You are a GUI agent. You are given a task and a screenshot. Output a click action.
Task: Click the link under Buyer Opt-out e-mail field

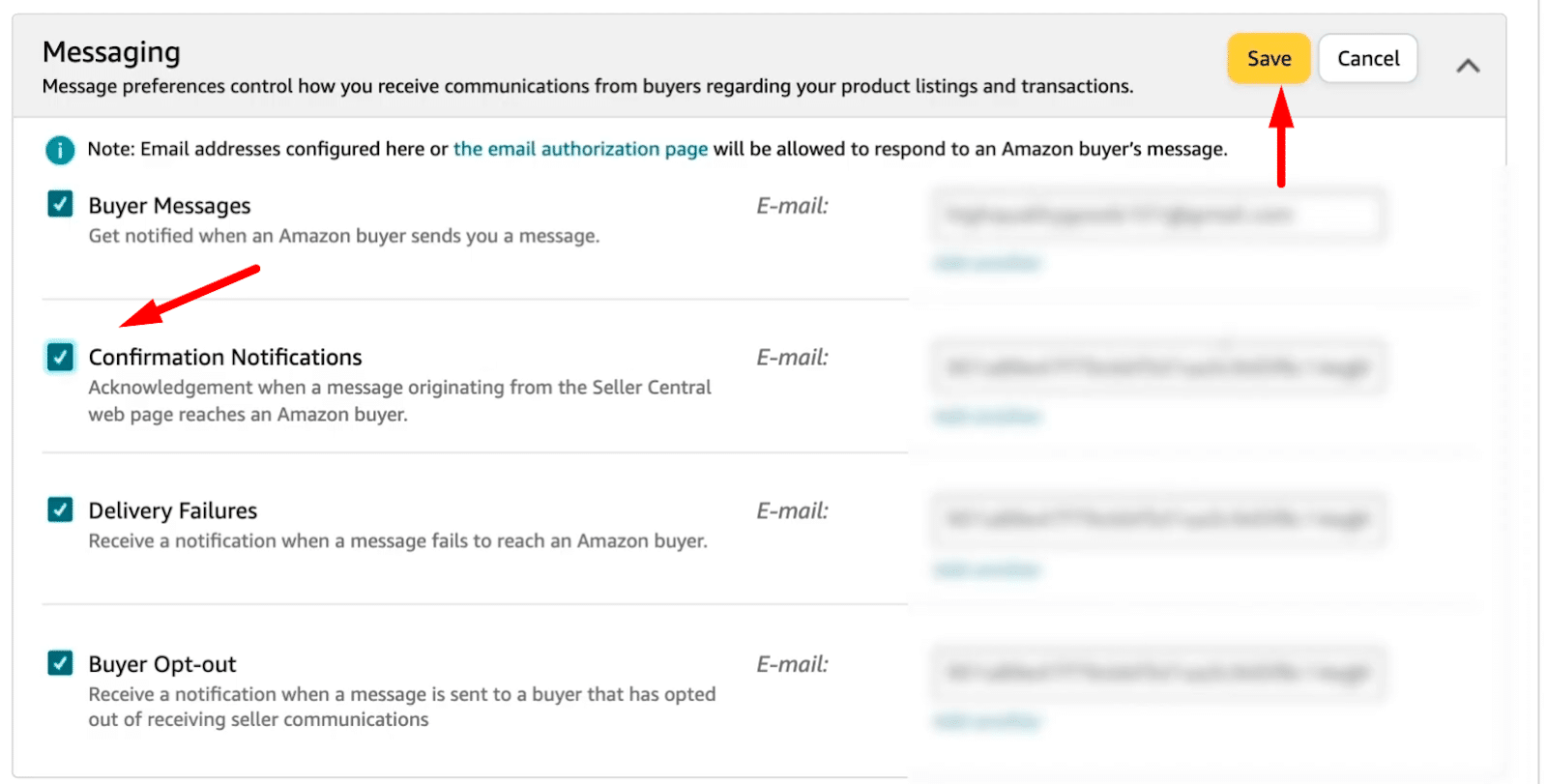tap(987, 721)
